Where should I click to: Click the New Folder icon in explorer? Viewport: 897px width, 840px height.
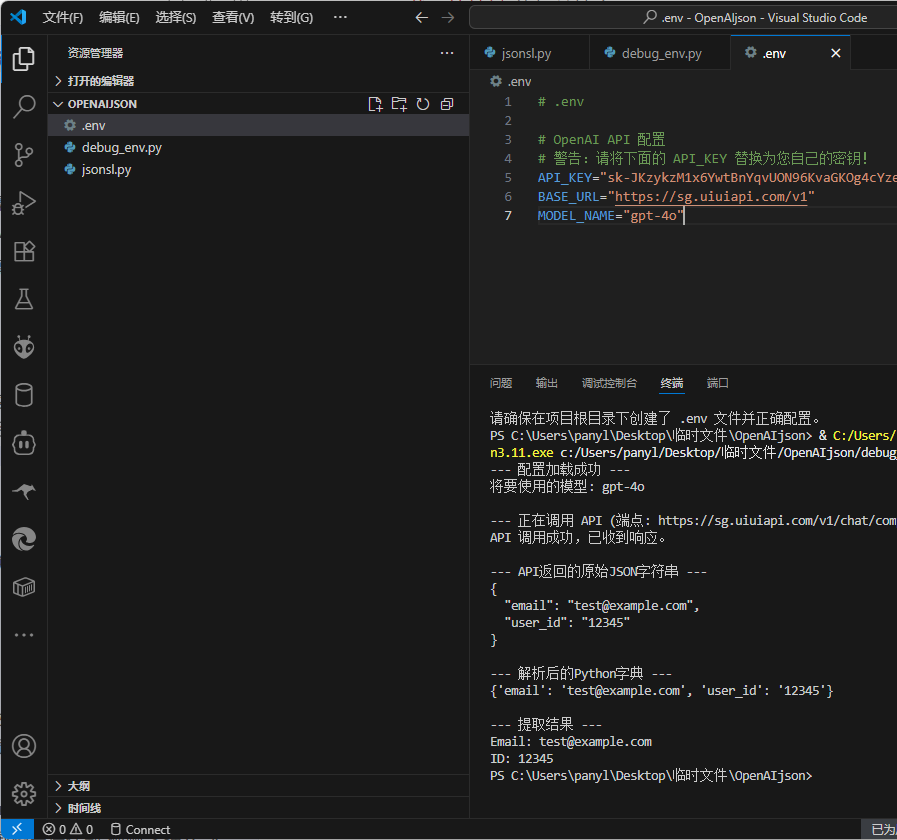coord(399,104)
